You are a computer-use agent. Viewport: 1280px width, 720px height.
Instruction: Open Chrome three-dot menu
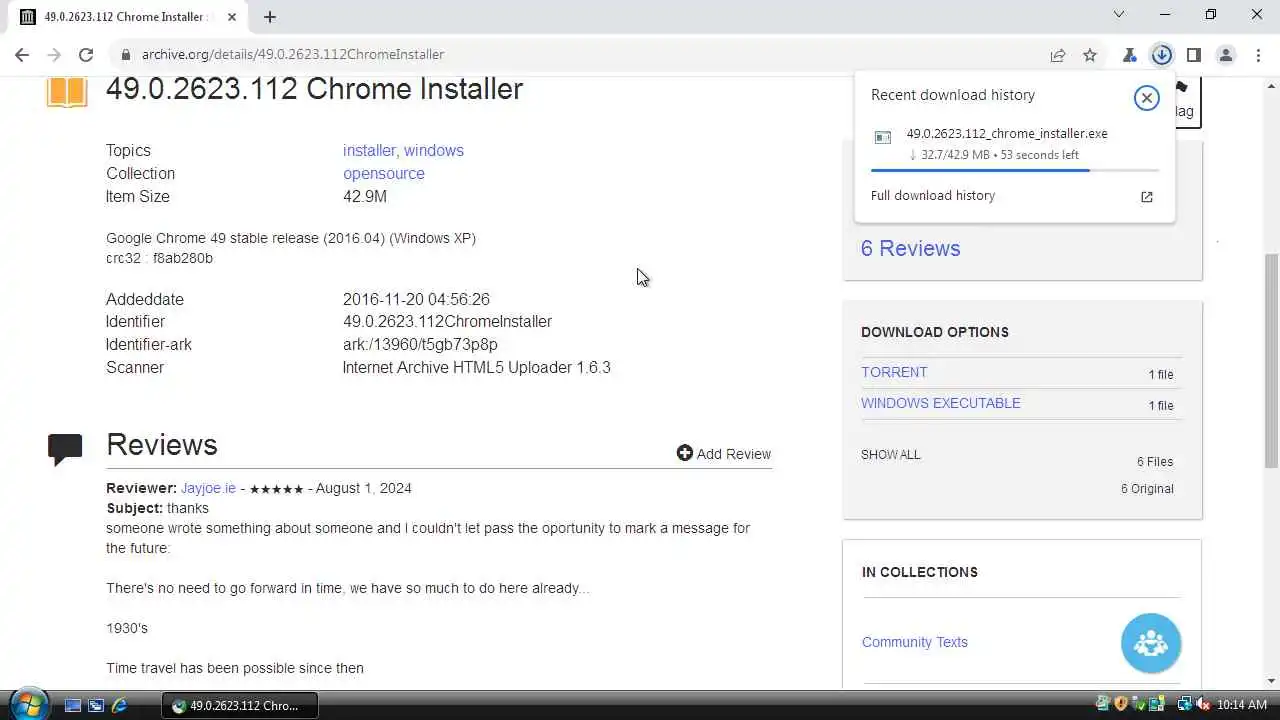coord(1258,55)
